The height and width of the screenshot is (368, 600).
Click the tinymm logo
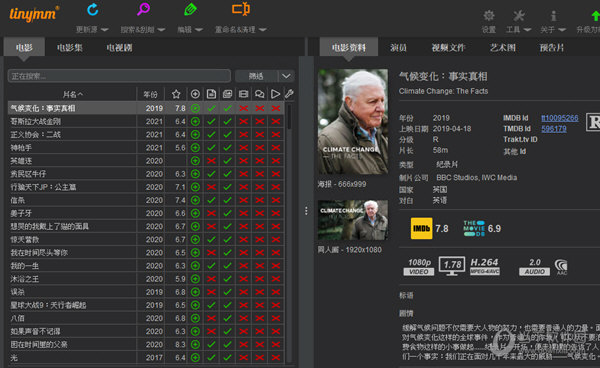click(34, 14)
